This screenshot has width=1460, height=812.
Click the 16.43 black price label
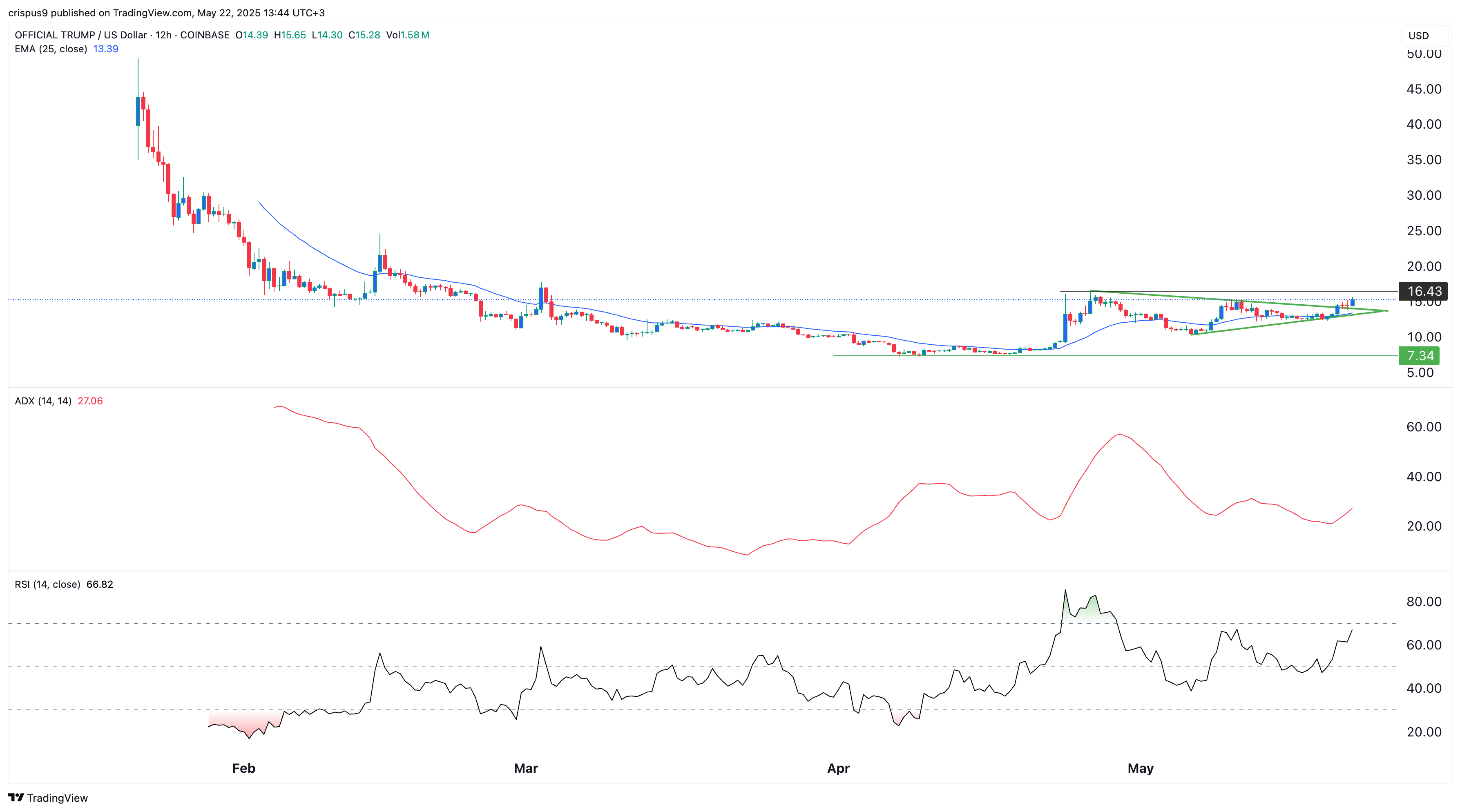(x=1423, y=291)
